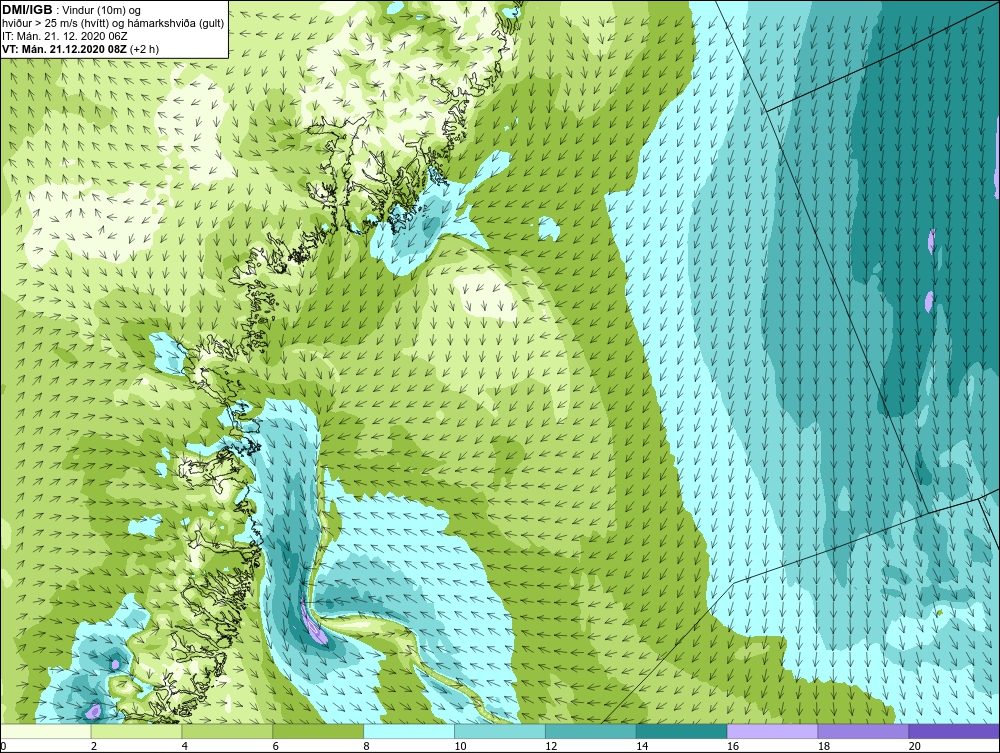The width and height of the screenshot is (1000, 753).
Task: Click the 12–14 m/s teal legend swatch
Action: 591,731
